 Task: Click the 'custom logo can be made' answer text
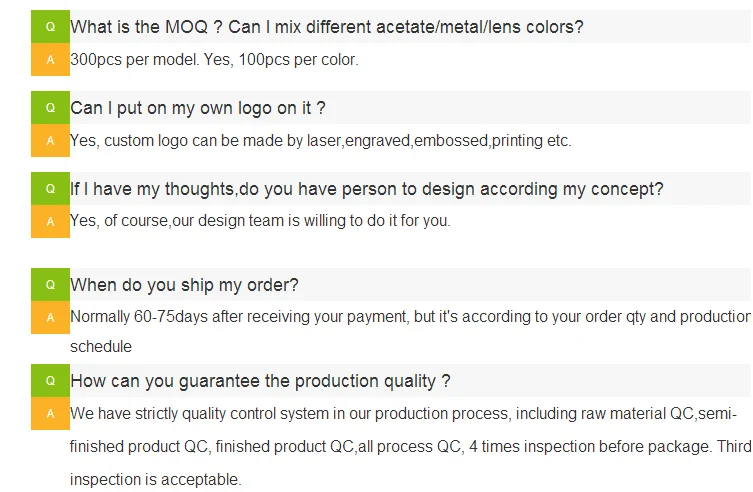[x=320, y=140]
